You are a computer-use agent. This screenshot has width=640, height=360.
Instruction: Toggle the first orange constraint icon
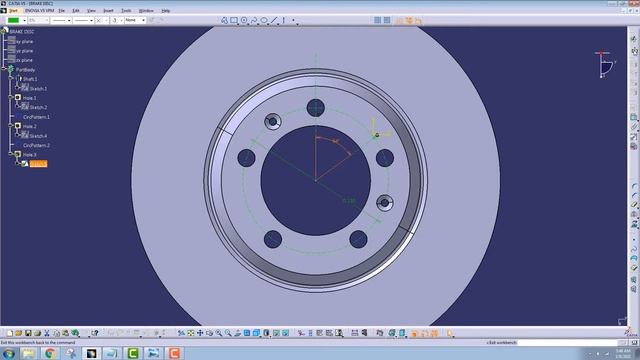coord(400,20)
